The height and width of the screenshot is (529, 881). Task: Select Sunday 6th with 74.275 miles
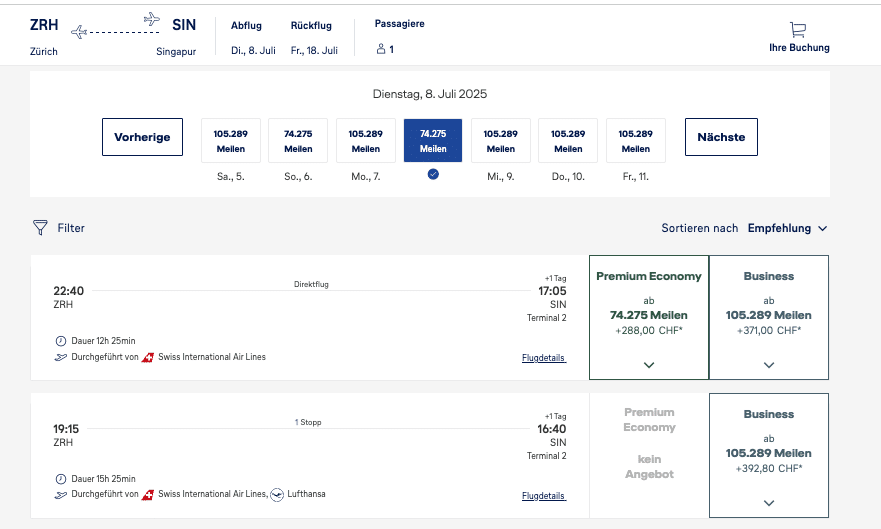tap(298, 141)
